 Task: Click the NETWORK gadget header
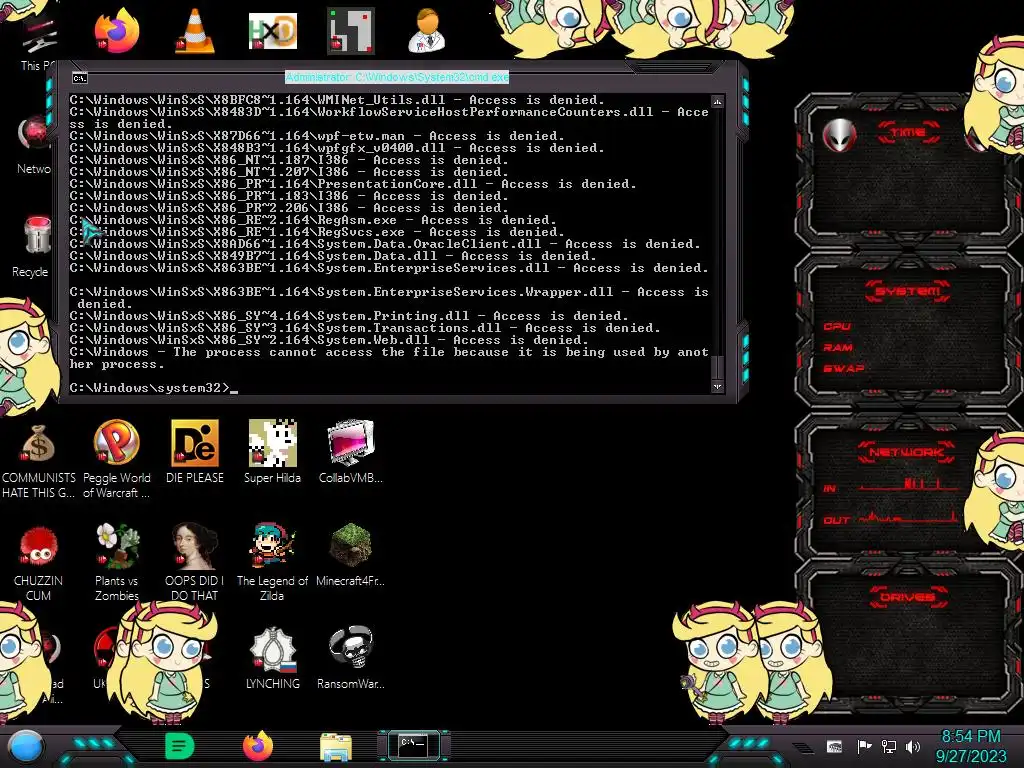click(x=906, y=452)
